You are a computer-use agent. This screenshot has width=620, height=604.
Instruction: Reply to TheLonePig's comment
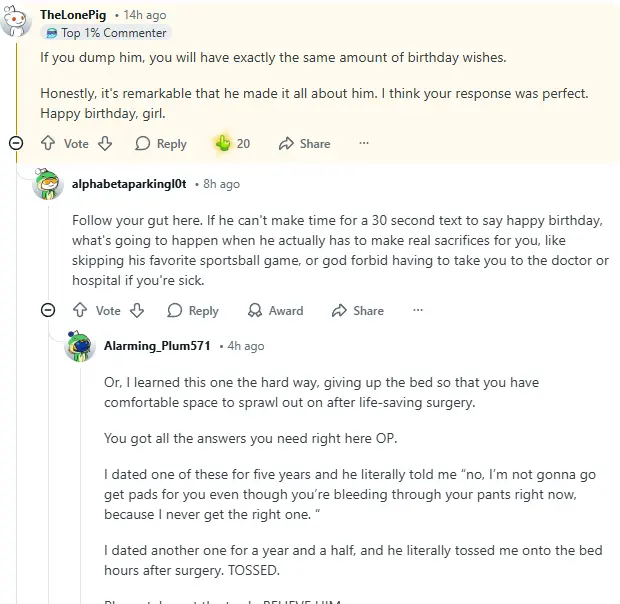coord(160,144)
